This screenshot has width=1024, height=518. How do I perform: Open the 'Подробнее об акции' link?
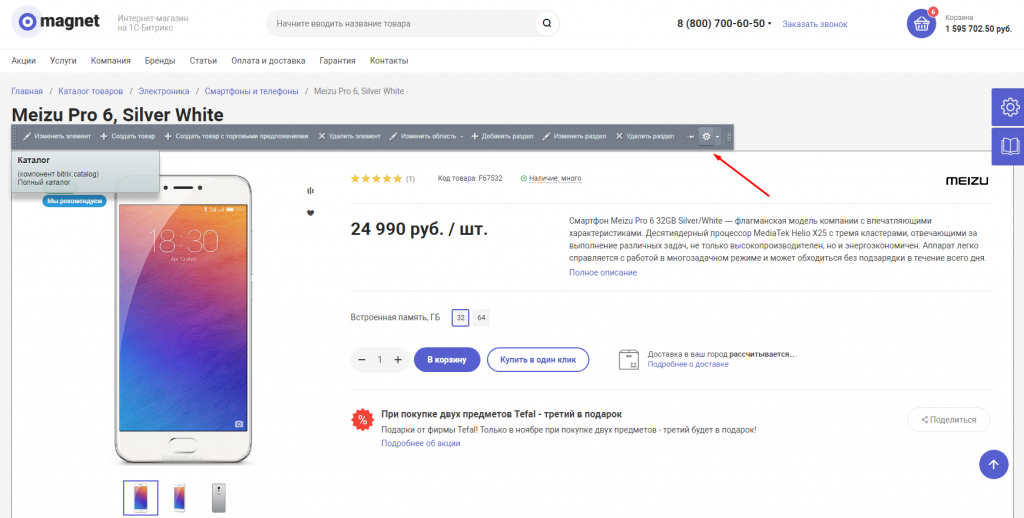pyautogui.click(x=421, y=443)
